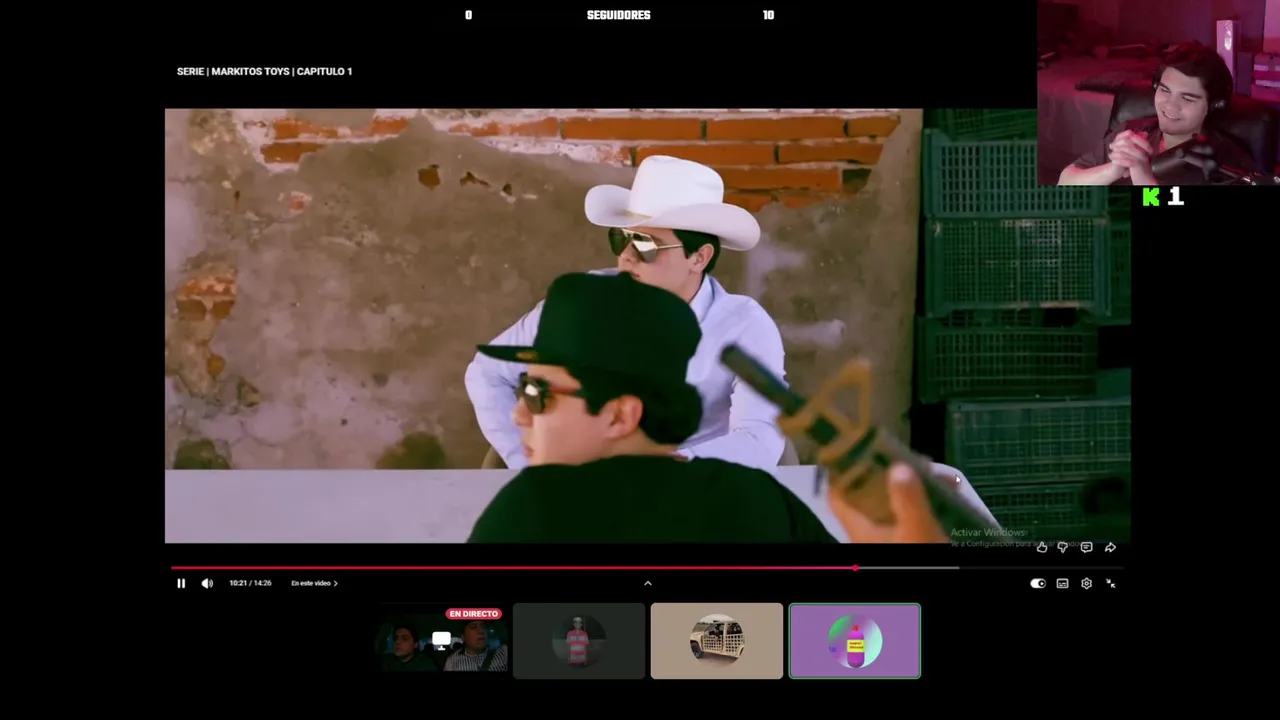Screen dimensions: 1280x720
Task: Open the 'En este video' chapters link
Action: click(x=314, y=583)
